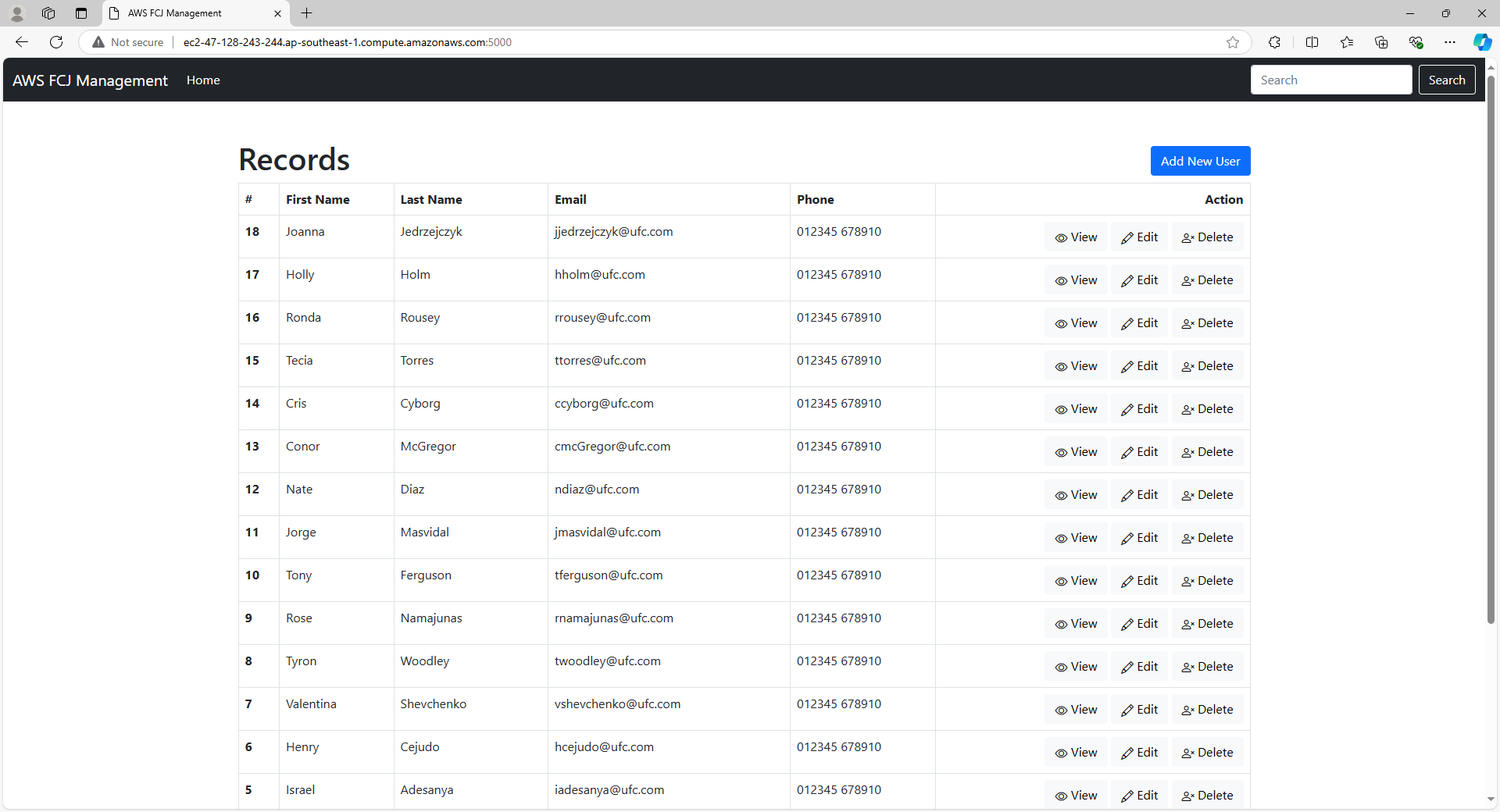This screenshot has height=812, width=1500.
Task: Open a new browser tab
Action: pyautogui.click(x=307, y=13)
